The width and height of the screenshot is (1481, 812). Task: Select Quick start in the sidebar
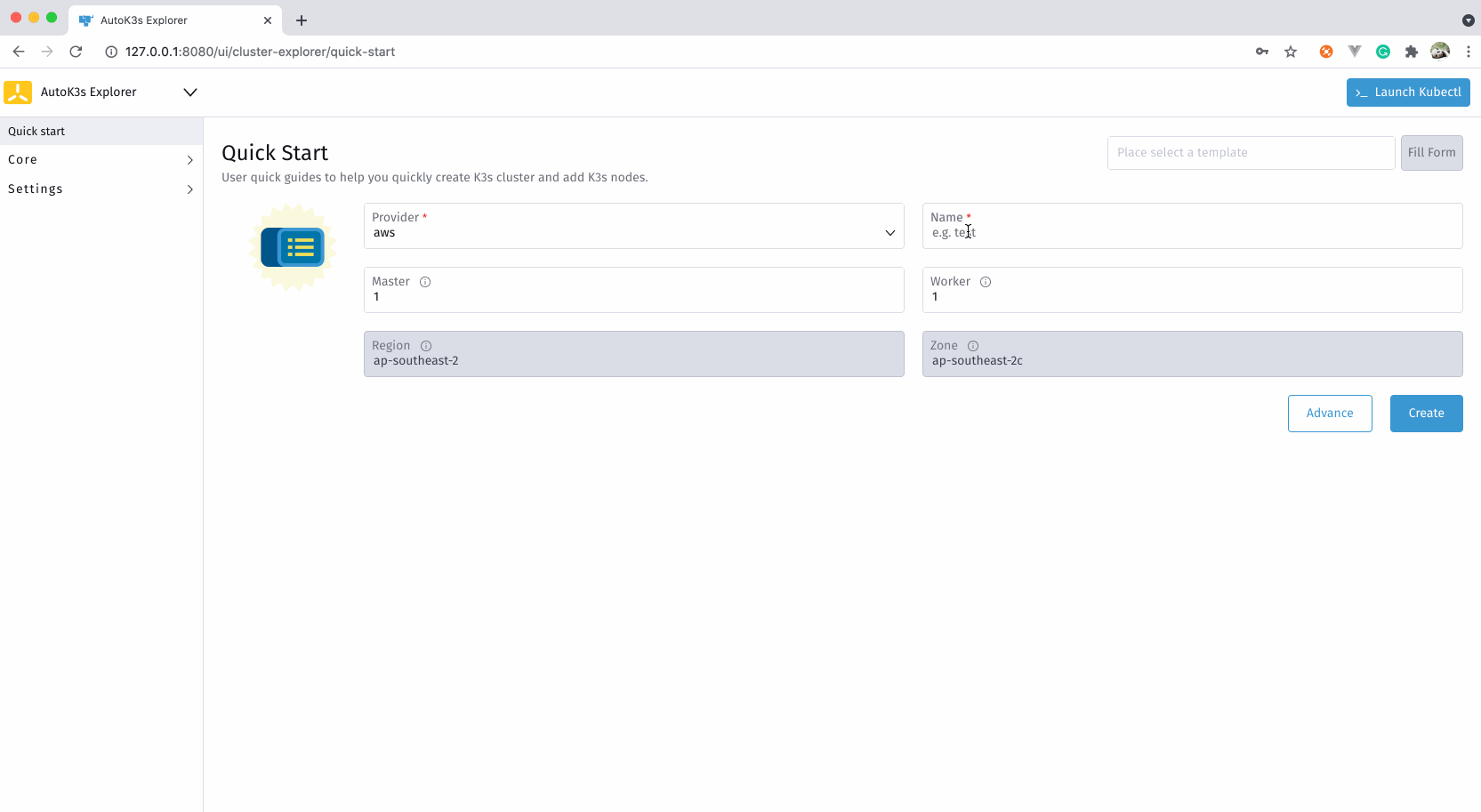pyautogui.click(x=101, y=131)
